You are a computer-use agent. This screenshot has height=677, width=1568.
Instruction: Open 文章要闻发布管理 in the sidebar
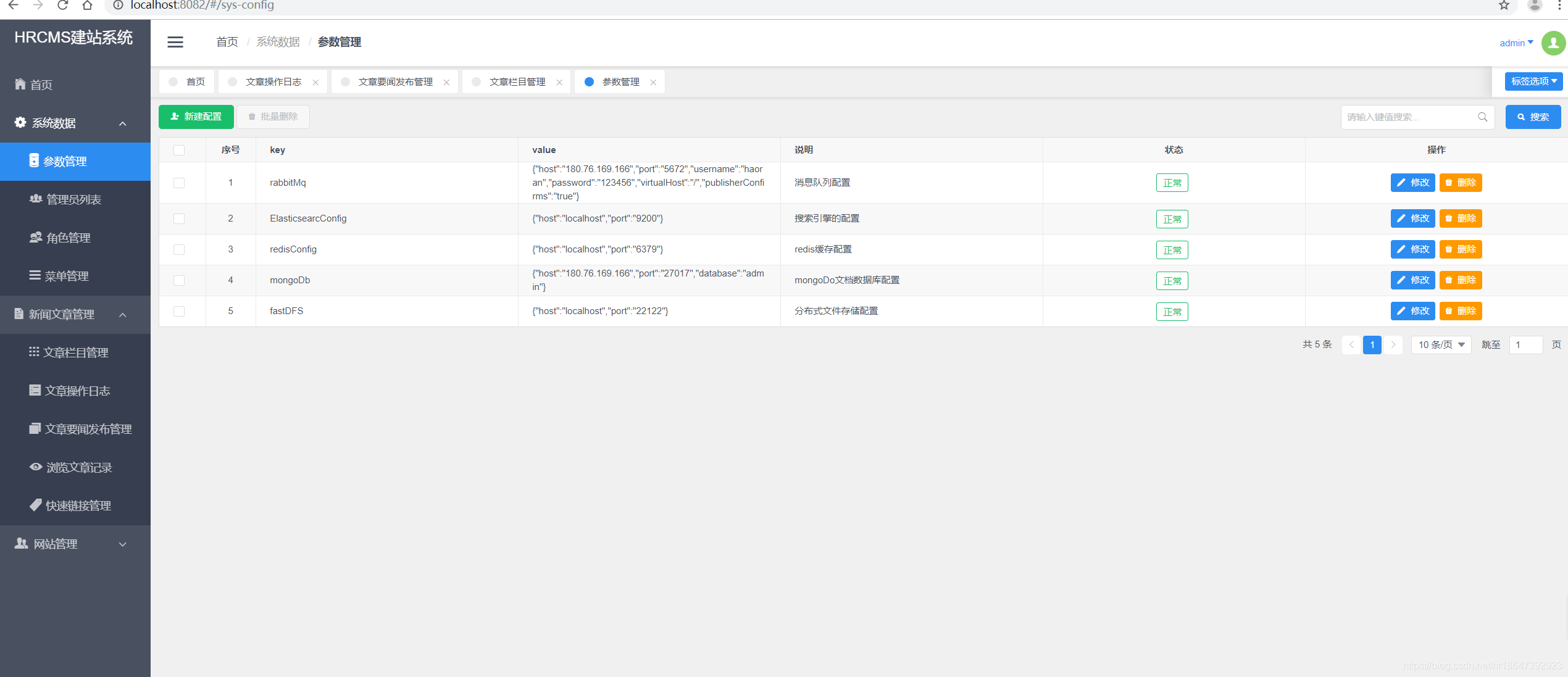(75, 429)
